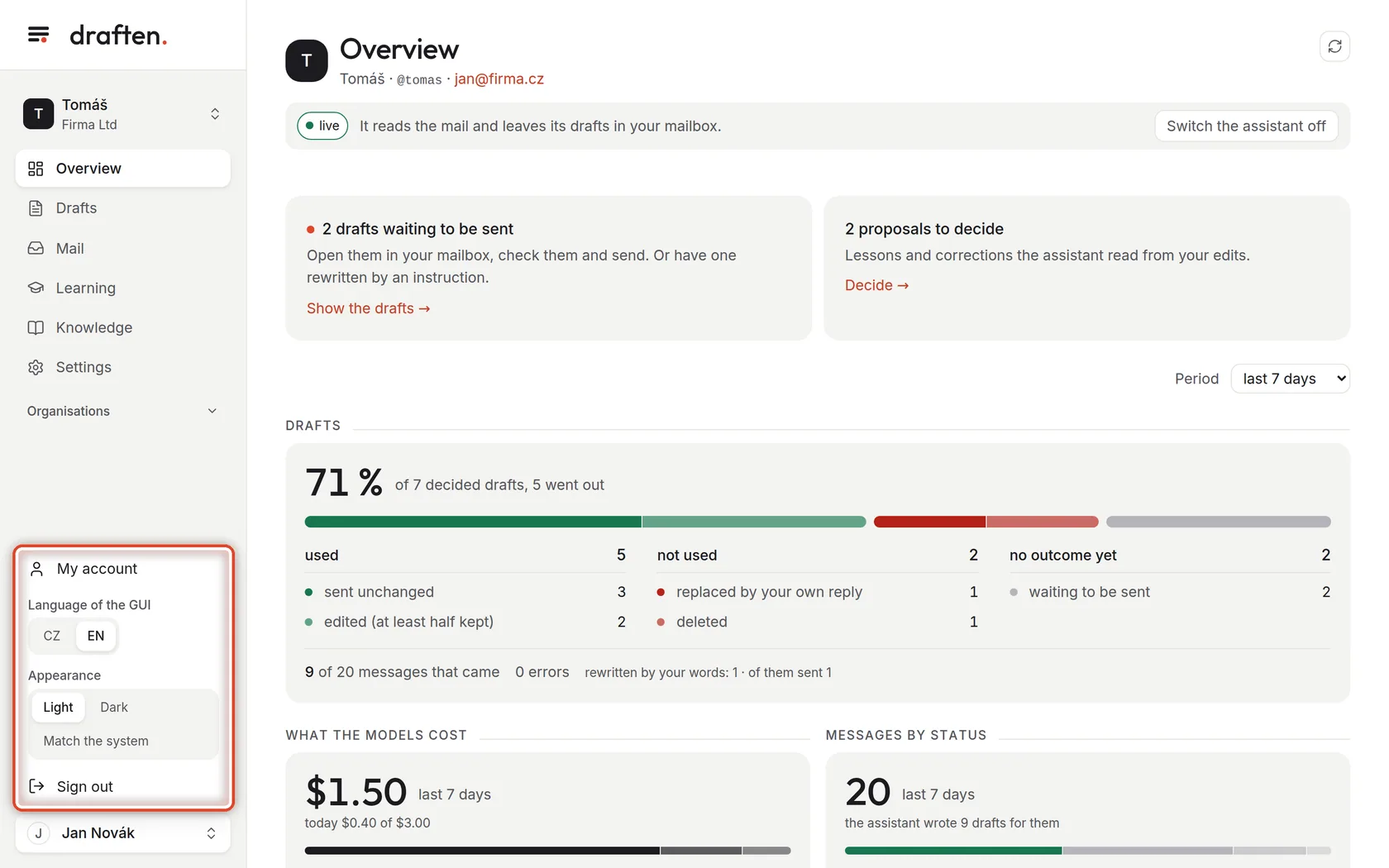
Task: Open Settings in sidebar
Action: [122, 367]
